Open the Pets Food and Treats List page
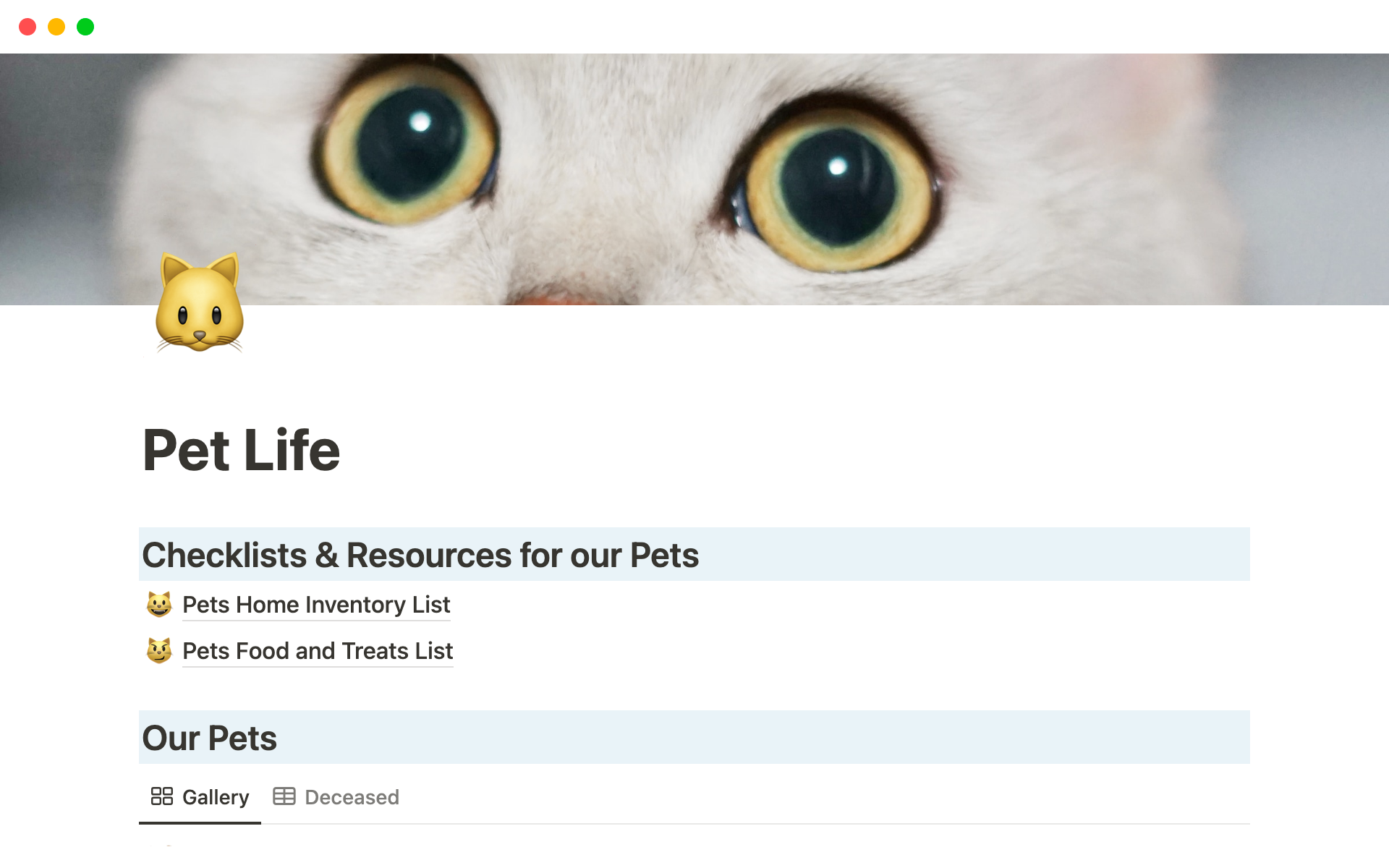Image resolution: width=1389 pixels, height=868 pixels. [x=318, y=651]
